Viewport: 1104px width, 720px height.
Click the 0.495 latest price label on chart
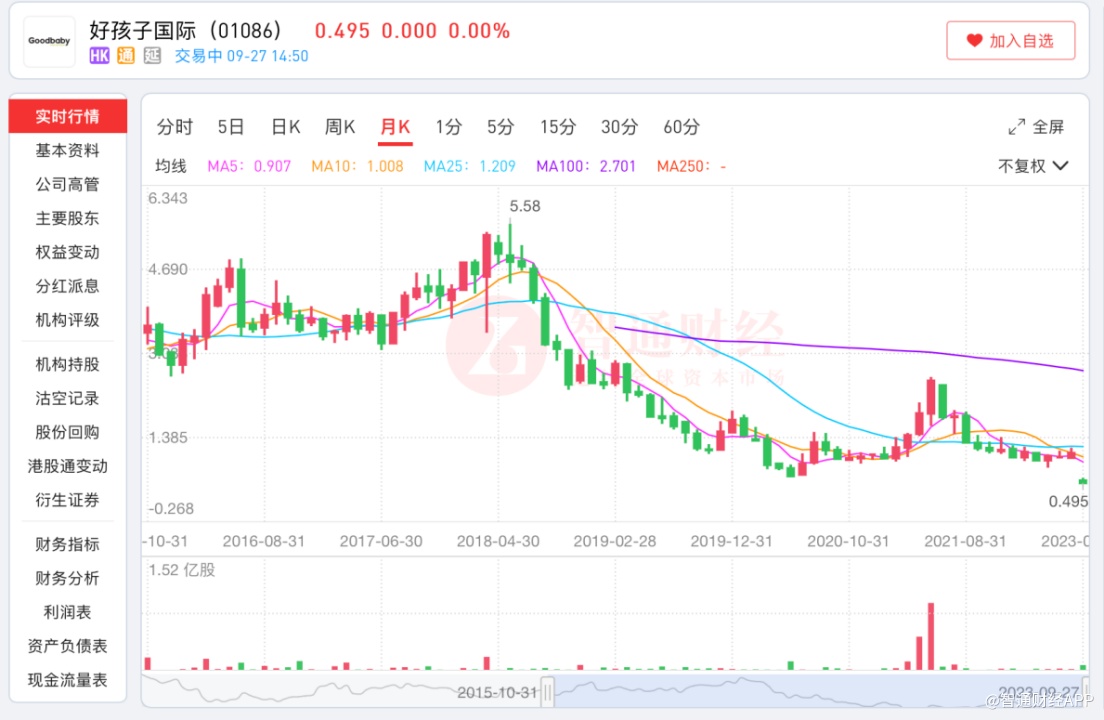pyautogui.click(x=1067, y=501)
